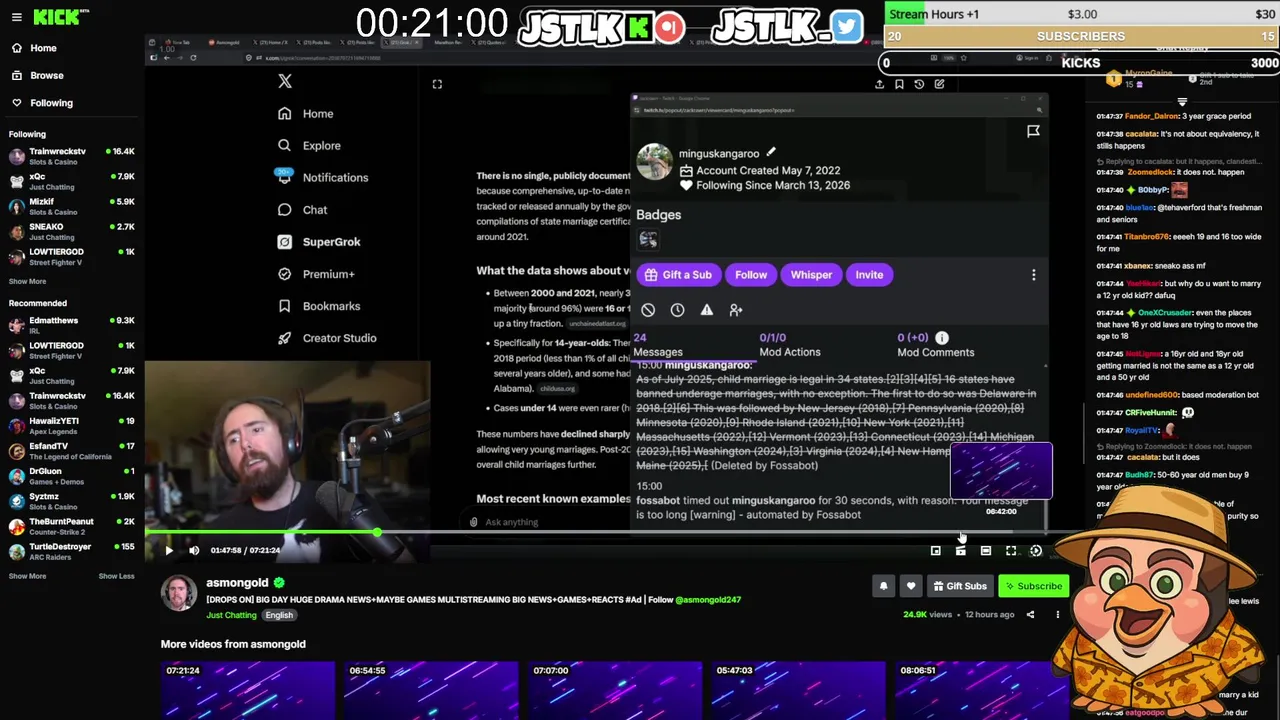Viewport: 1280px width, 720px height.
Task: Open Chat in the X sidebar
Action: (x=302, y=210)
